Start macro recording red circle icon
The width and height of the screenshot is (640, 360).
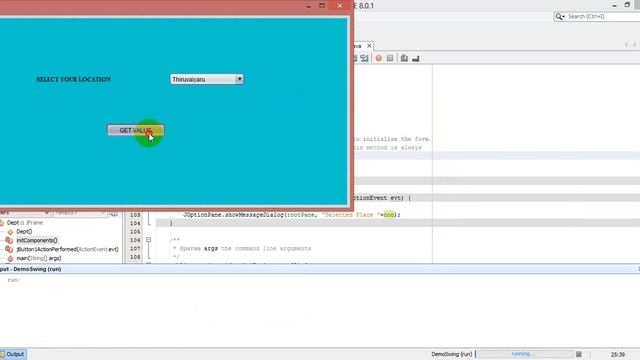379,58
